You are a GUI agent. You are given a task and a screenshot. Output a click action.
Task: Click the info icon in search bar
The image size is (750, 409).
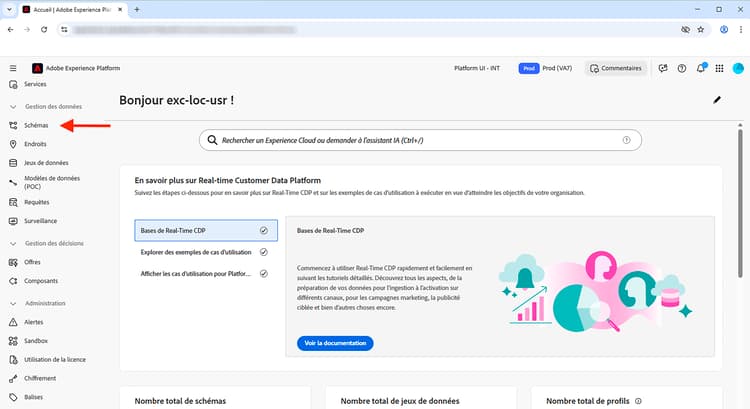click(x=626, y=140)
